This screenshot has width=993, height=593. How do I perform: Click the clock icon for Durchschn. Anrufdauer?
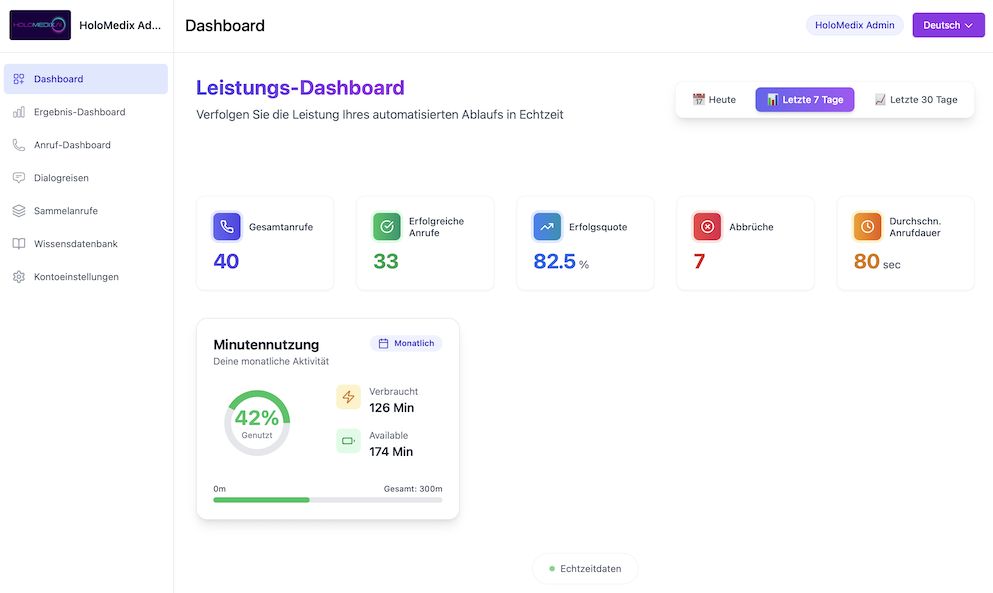[x=867, y=227]
